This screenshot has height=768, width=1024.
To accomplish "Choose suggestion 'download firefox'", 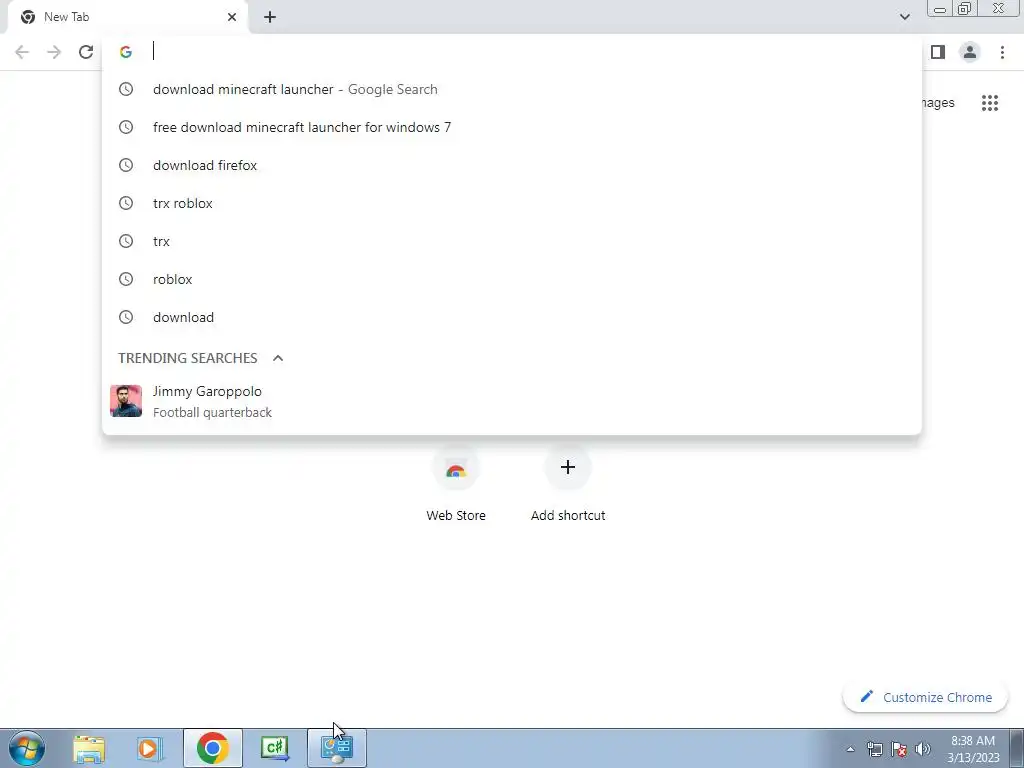I will pyautogui.click(x=511, y=165).
